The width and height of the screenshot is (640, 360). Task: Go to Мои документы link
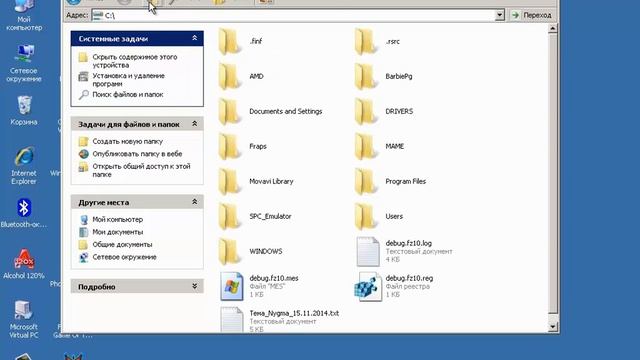(118, 232)
